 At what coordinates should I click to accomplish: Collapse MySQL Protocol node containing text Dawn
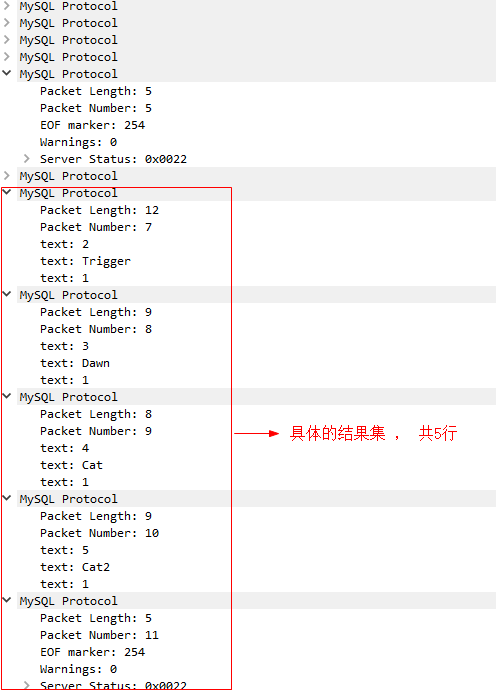pyautogui.click(x=7, y=294)
